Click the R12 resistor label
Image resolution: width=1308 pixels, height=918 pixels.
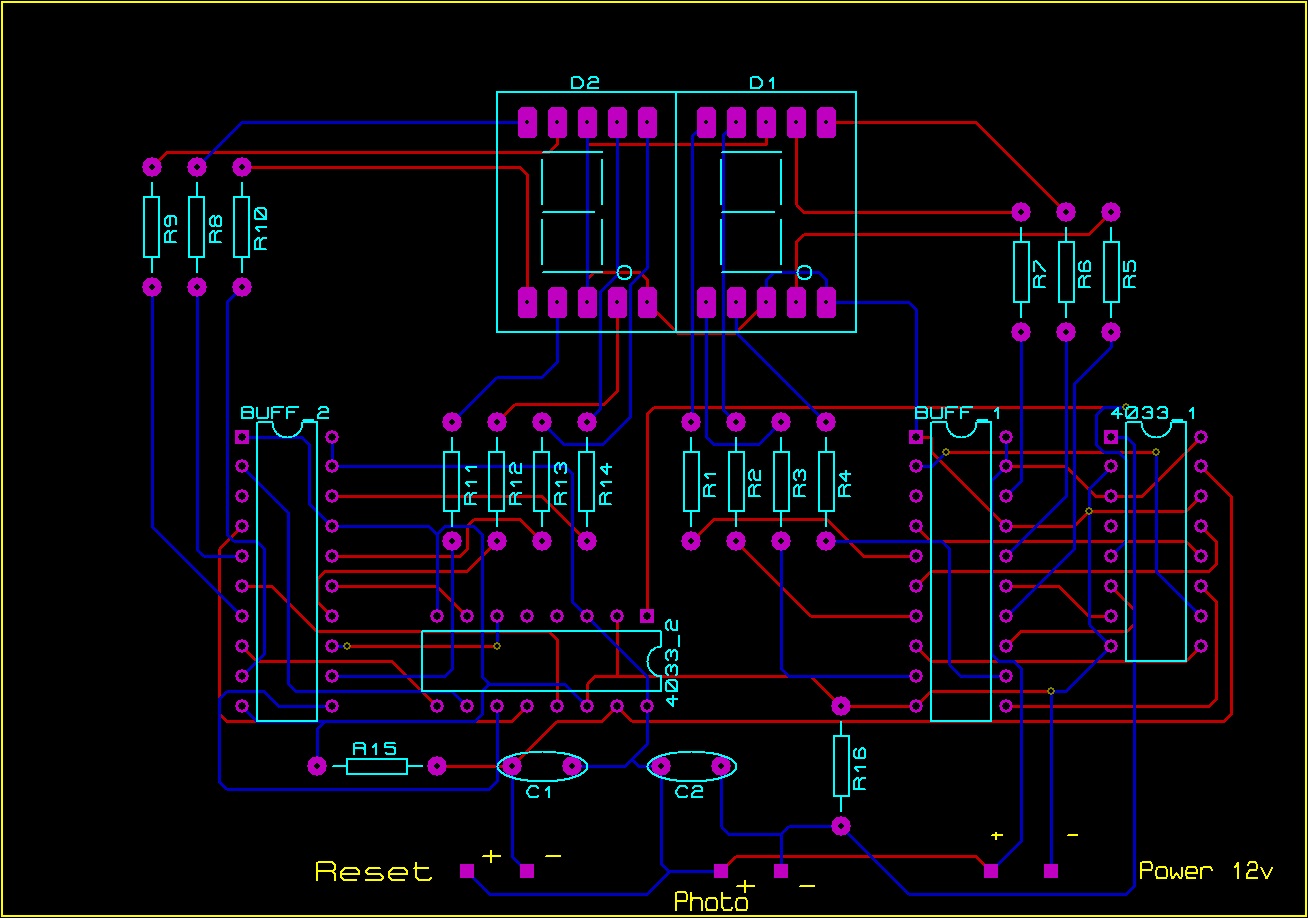point(515,484)
